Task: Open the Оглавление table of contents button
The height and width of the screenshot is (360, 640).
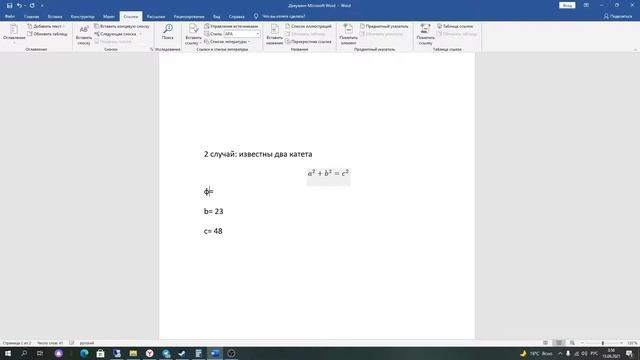Action: click(x=14, y=34)
